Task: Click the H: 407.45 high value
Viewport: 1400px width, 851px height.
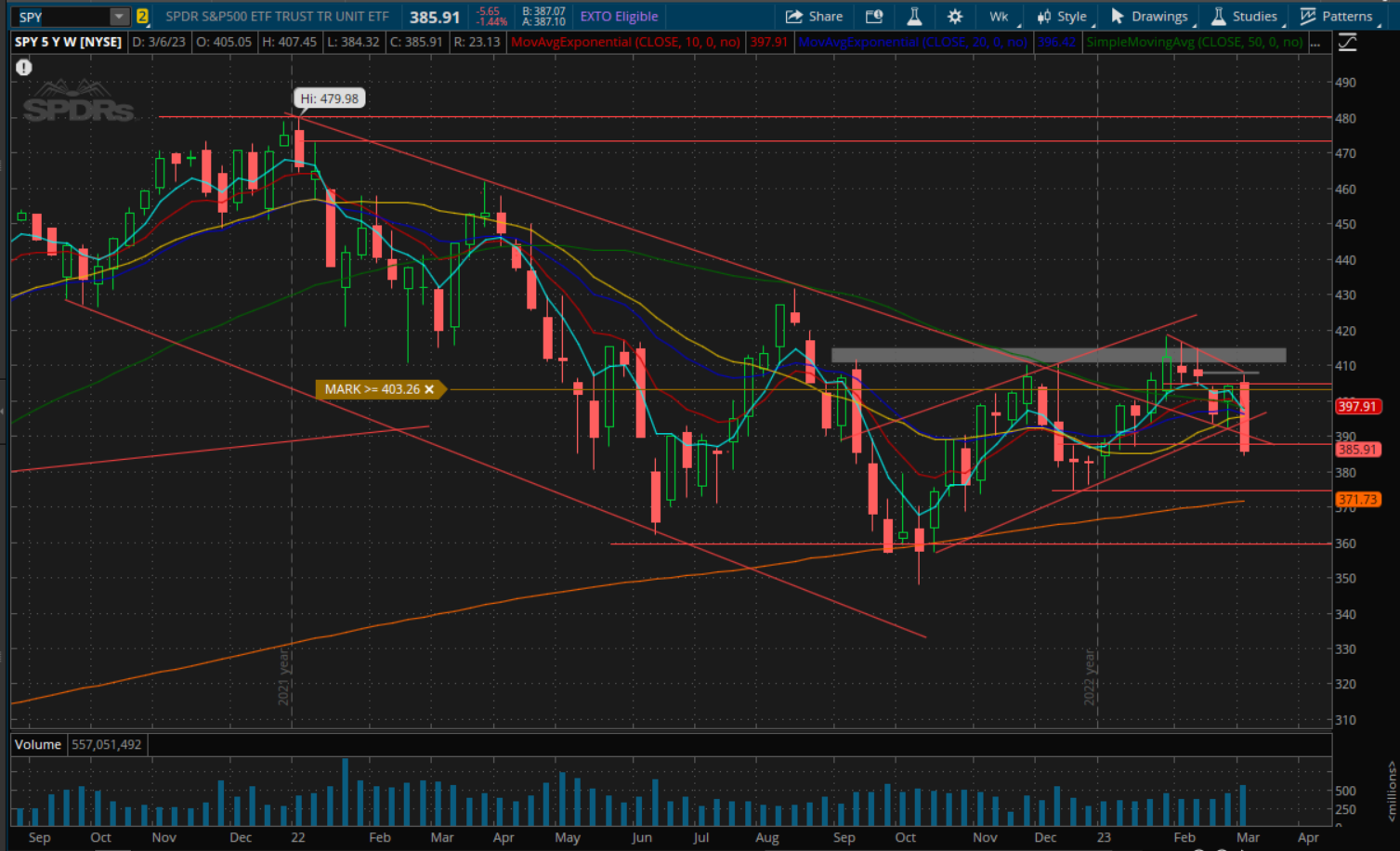Action: (289, 42)
